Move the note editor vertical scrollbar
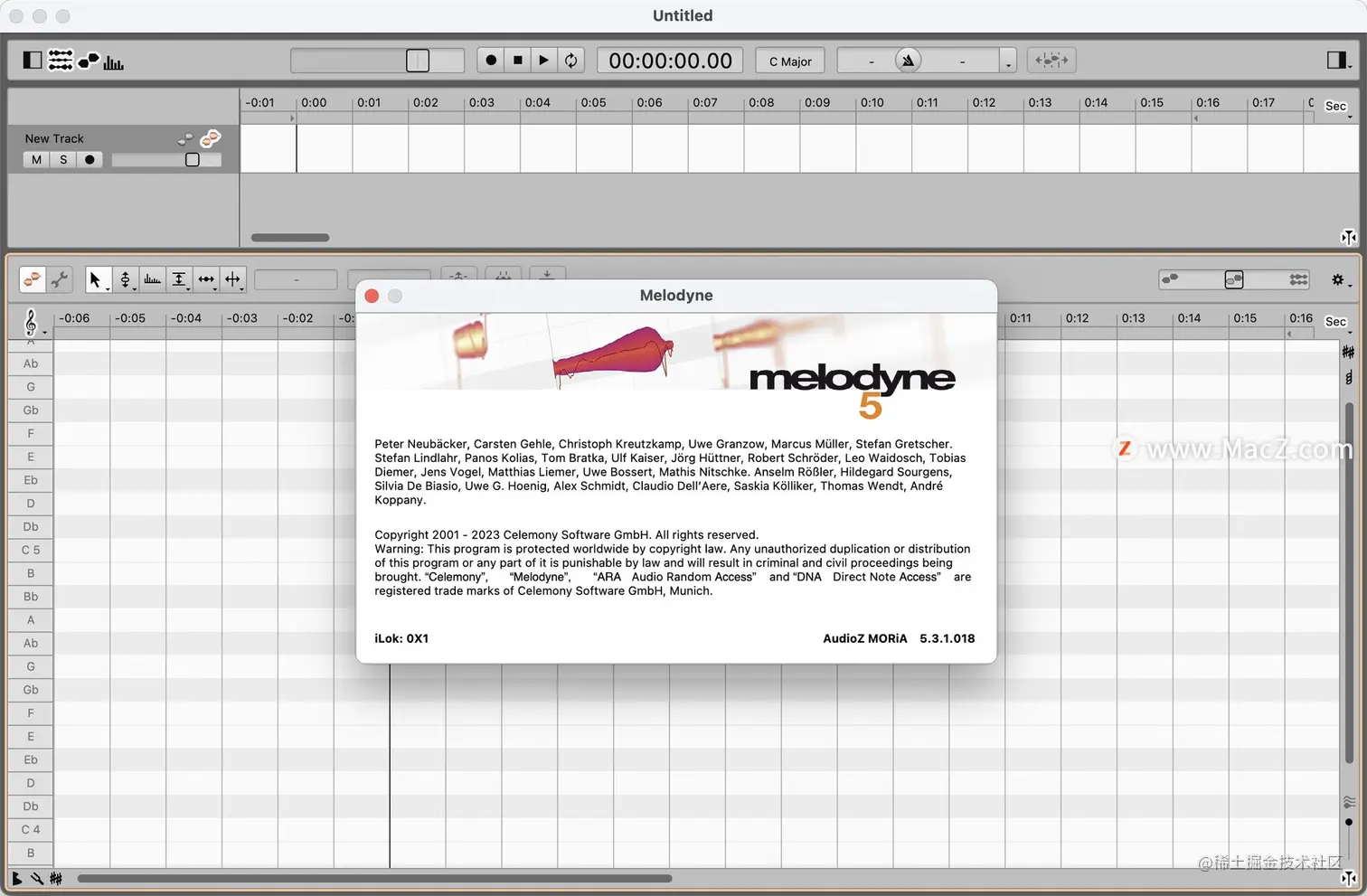This screenshot has height=896, width=1367. coord(1349,583)
